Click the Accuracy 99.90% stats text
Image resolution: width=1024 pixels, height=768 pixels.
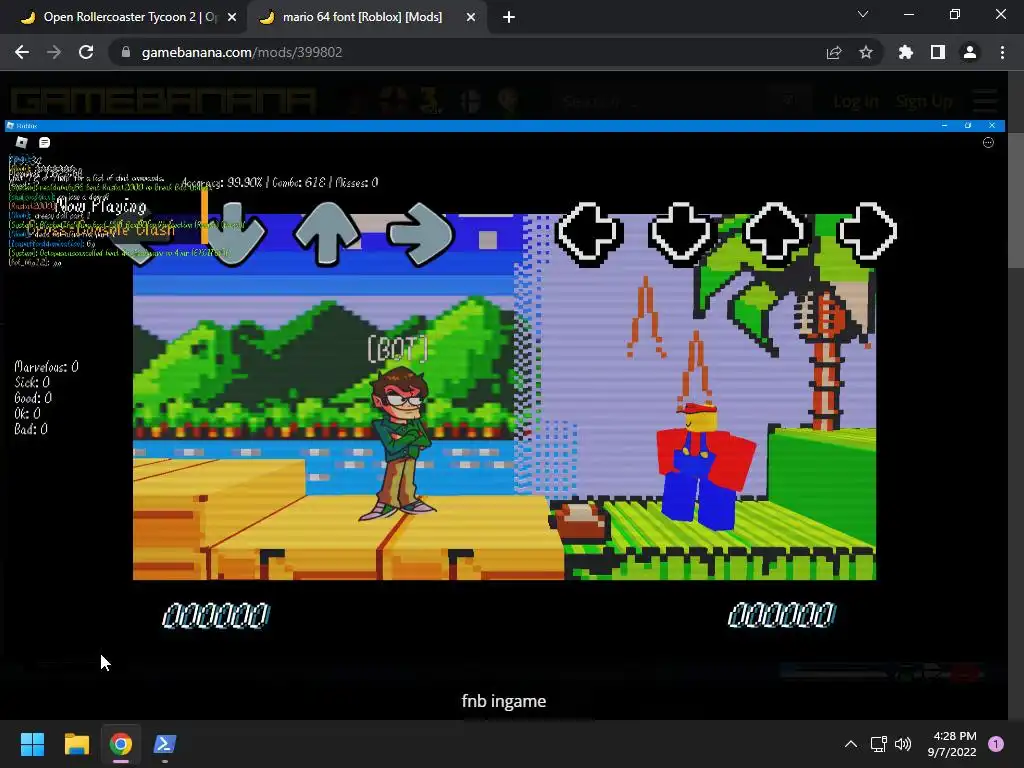pos(280,182)
